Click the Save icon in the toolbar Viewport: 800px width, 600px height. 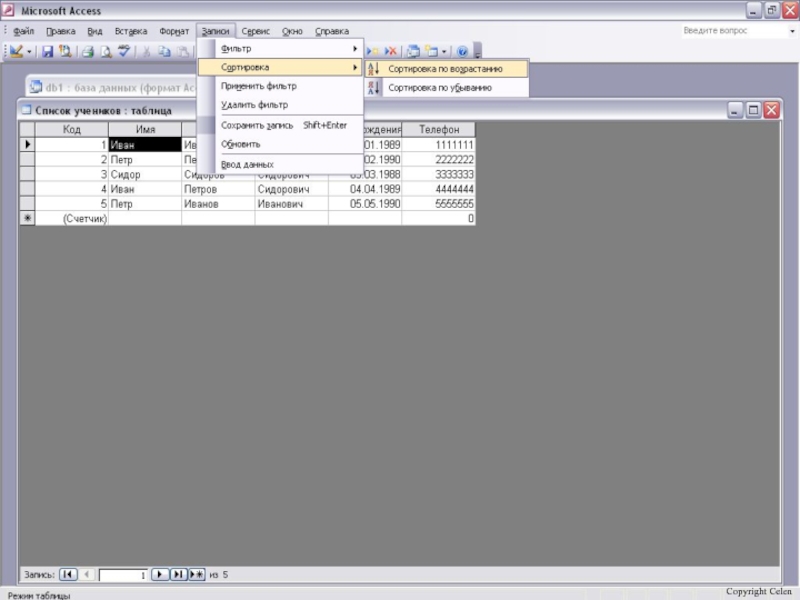tap(47, 51)
